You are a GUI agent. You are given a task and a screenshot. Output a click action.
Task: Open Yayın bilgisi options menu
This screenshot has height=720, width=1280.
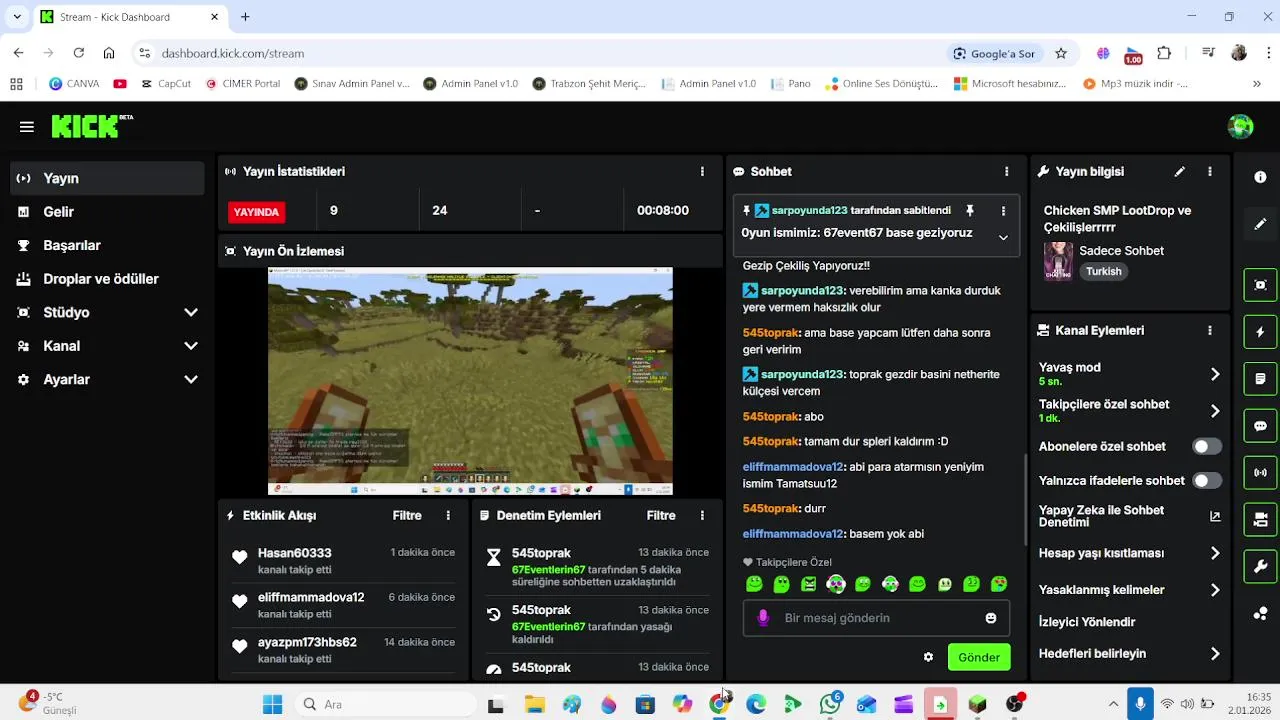coord(1210,172)
